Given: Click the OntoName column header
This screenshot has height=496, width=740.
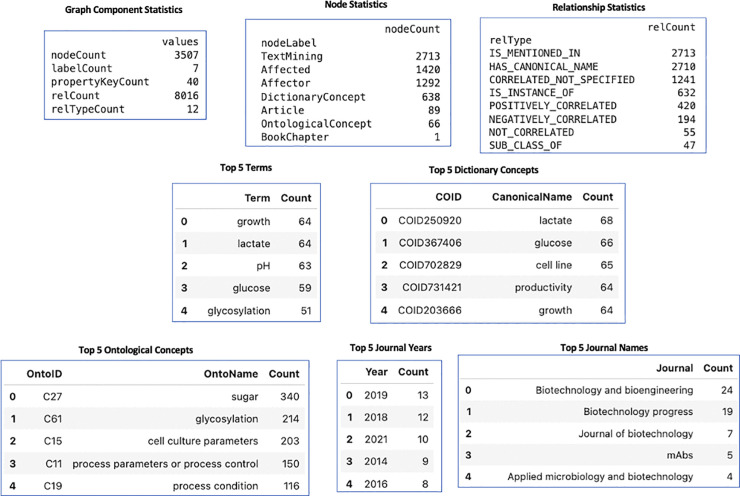Looking at the screenshot, I should tap(231, 374).
